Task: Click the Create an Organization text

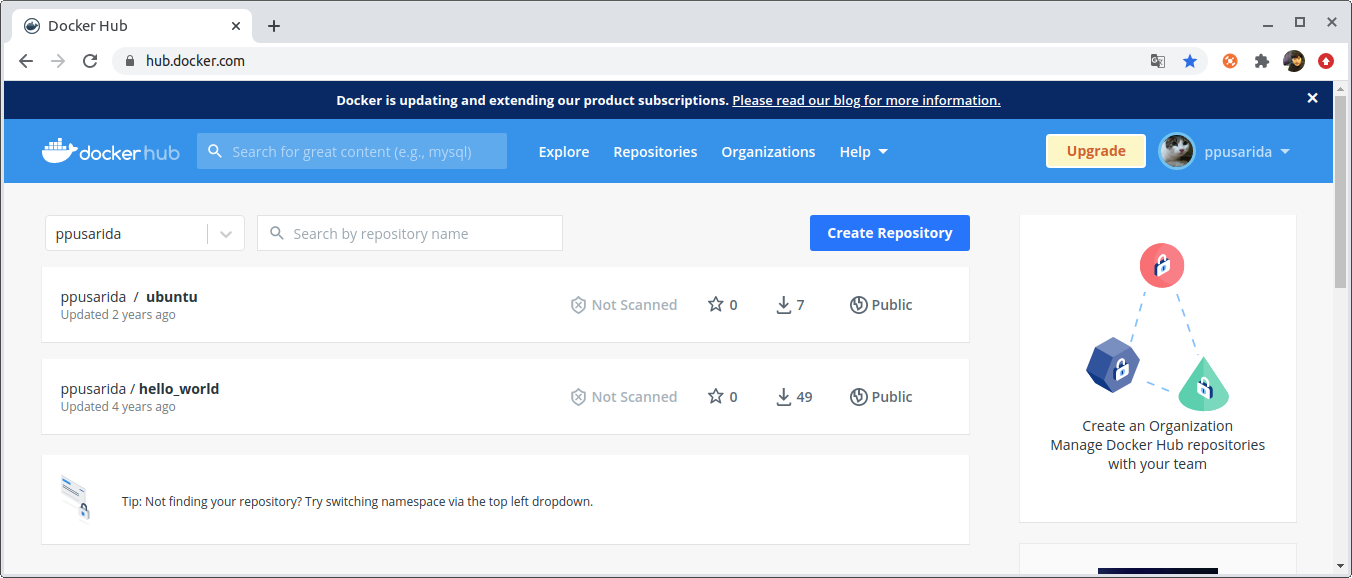Action: pos(1158,426)
